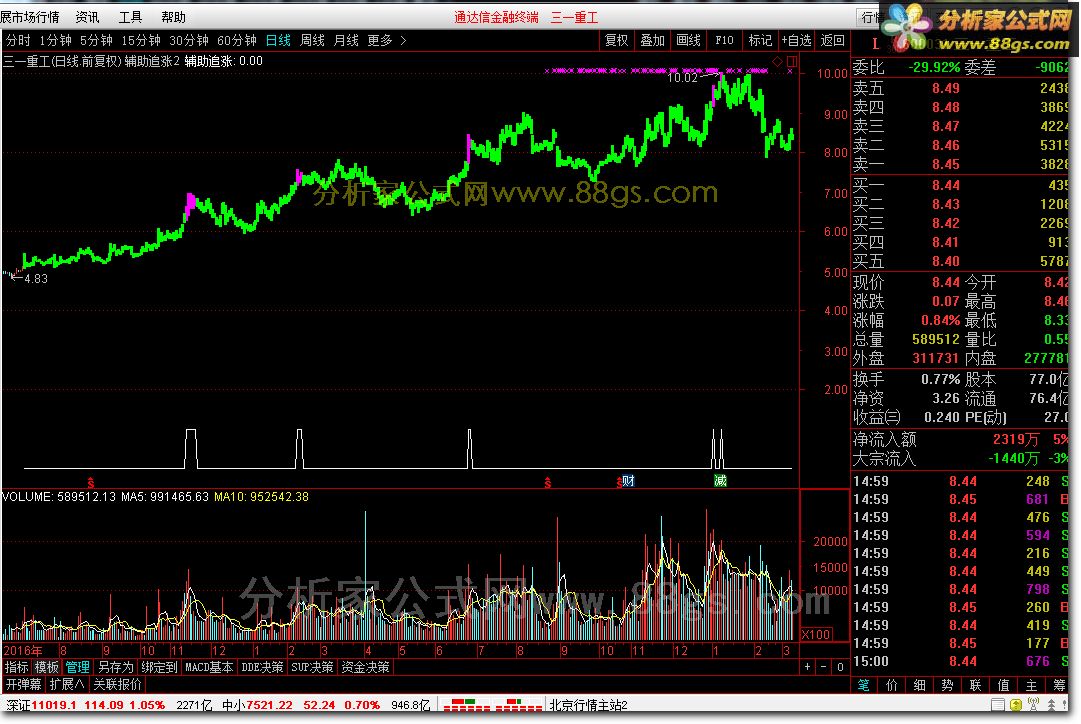Add the stock with +自选

[796, 41]
